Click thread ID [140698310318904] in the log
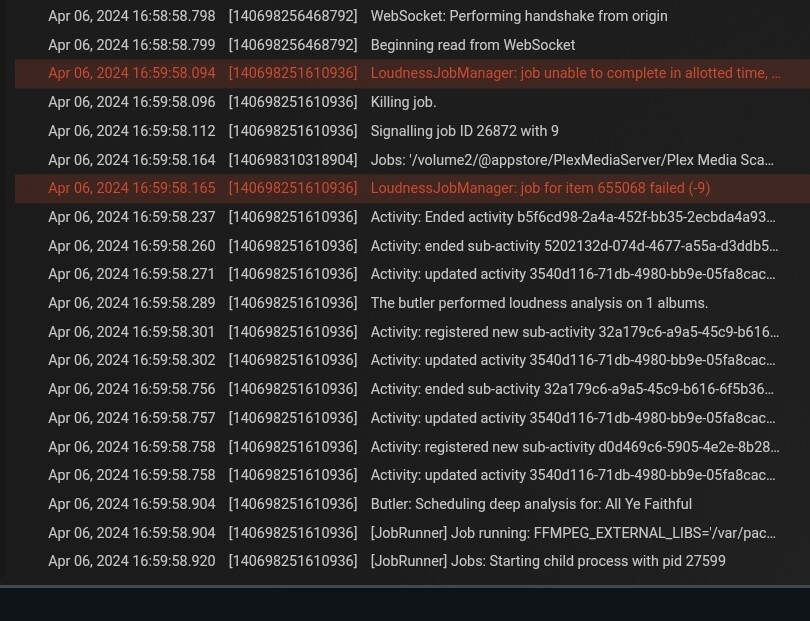The width and height of the screenshot is (810, 621). [x=292, y=160]
